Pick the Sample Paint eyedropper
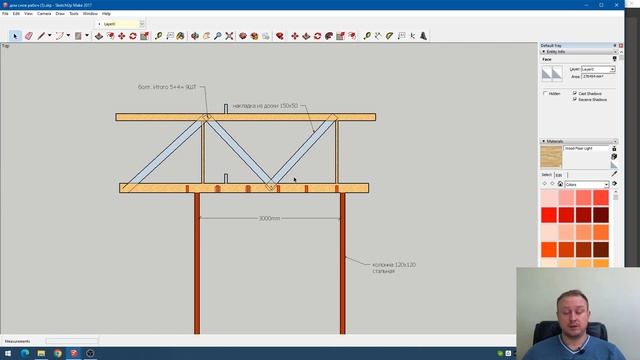Screen dimensions: 640x360 [x=614, y=174]
